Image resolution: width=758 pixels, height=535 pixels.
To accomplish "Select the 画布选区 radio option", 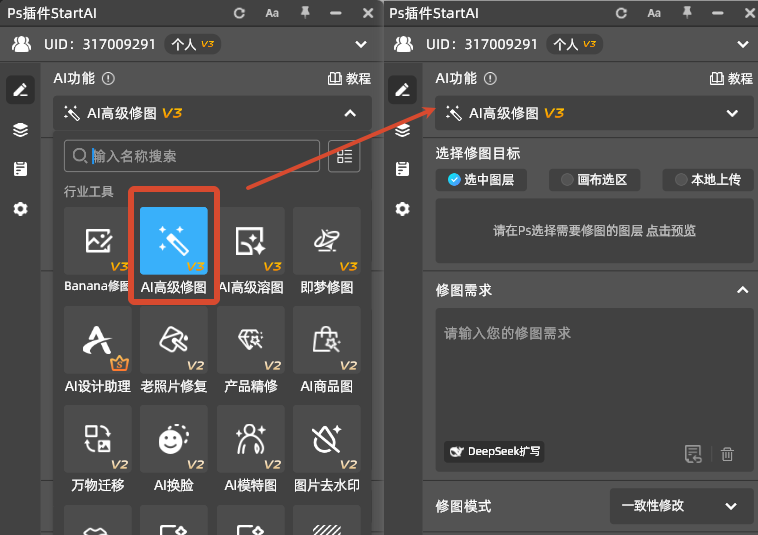I will [x=595, y=180].
